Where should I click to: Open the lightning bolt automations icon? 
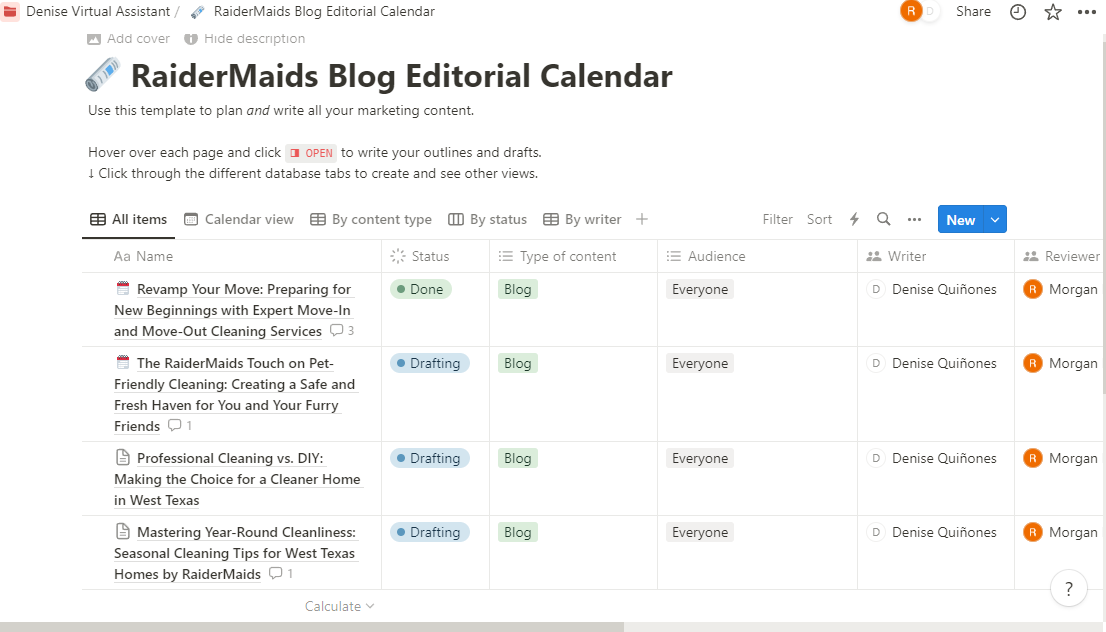coord(854,219)
